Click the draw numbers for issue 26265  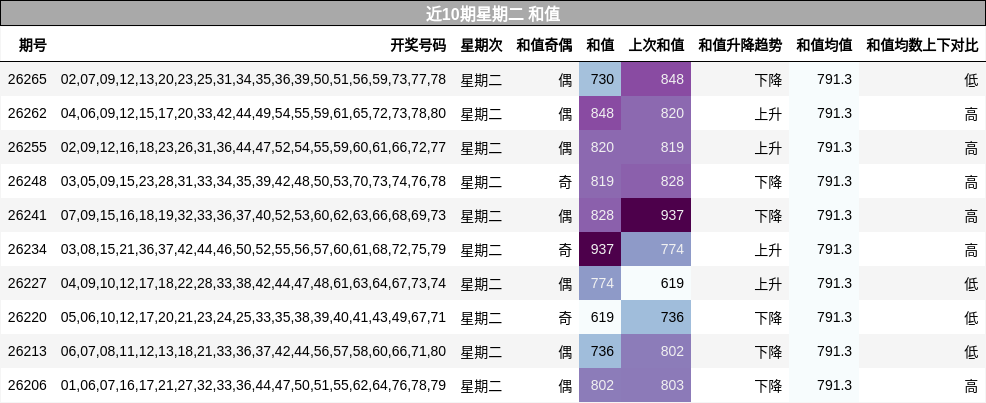tap(253, 79)
